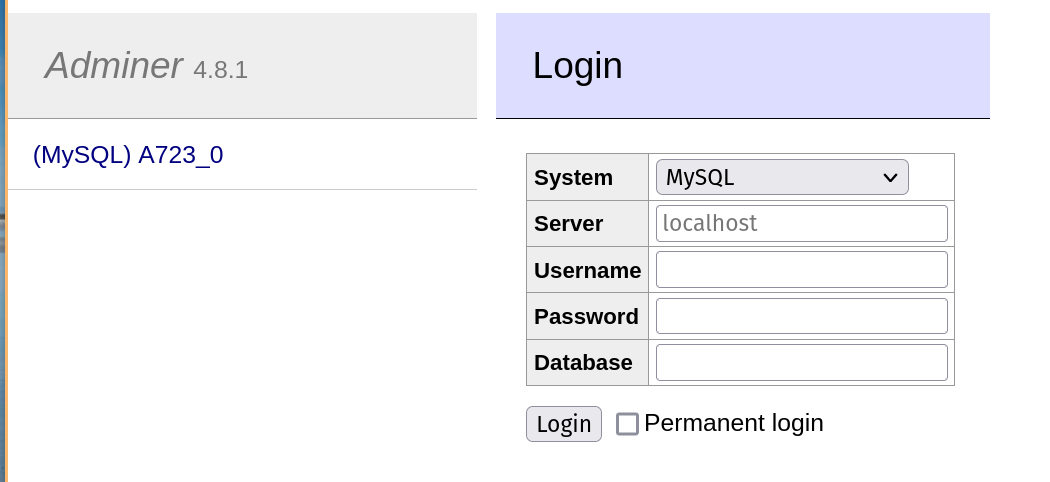Viewport: 1050px width, 482px height.
Task: Click the Adminer logo heading
Action: [x=113, y=66]
